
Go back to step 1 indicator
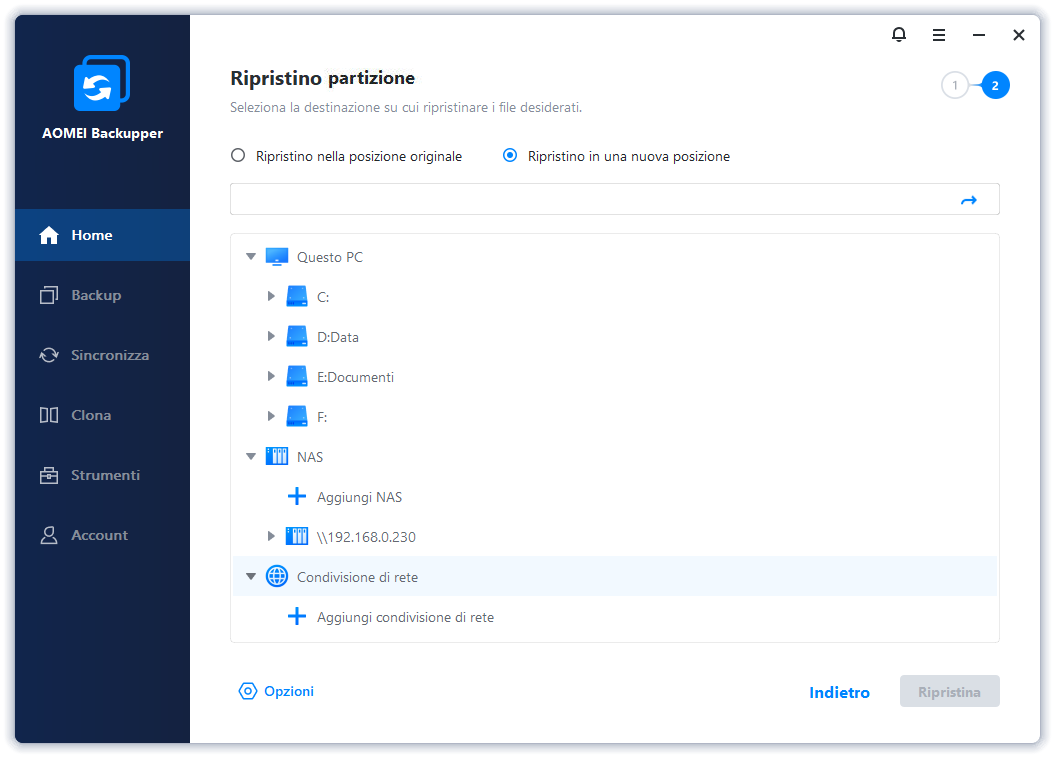[955, 86]
